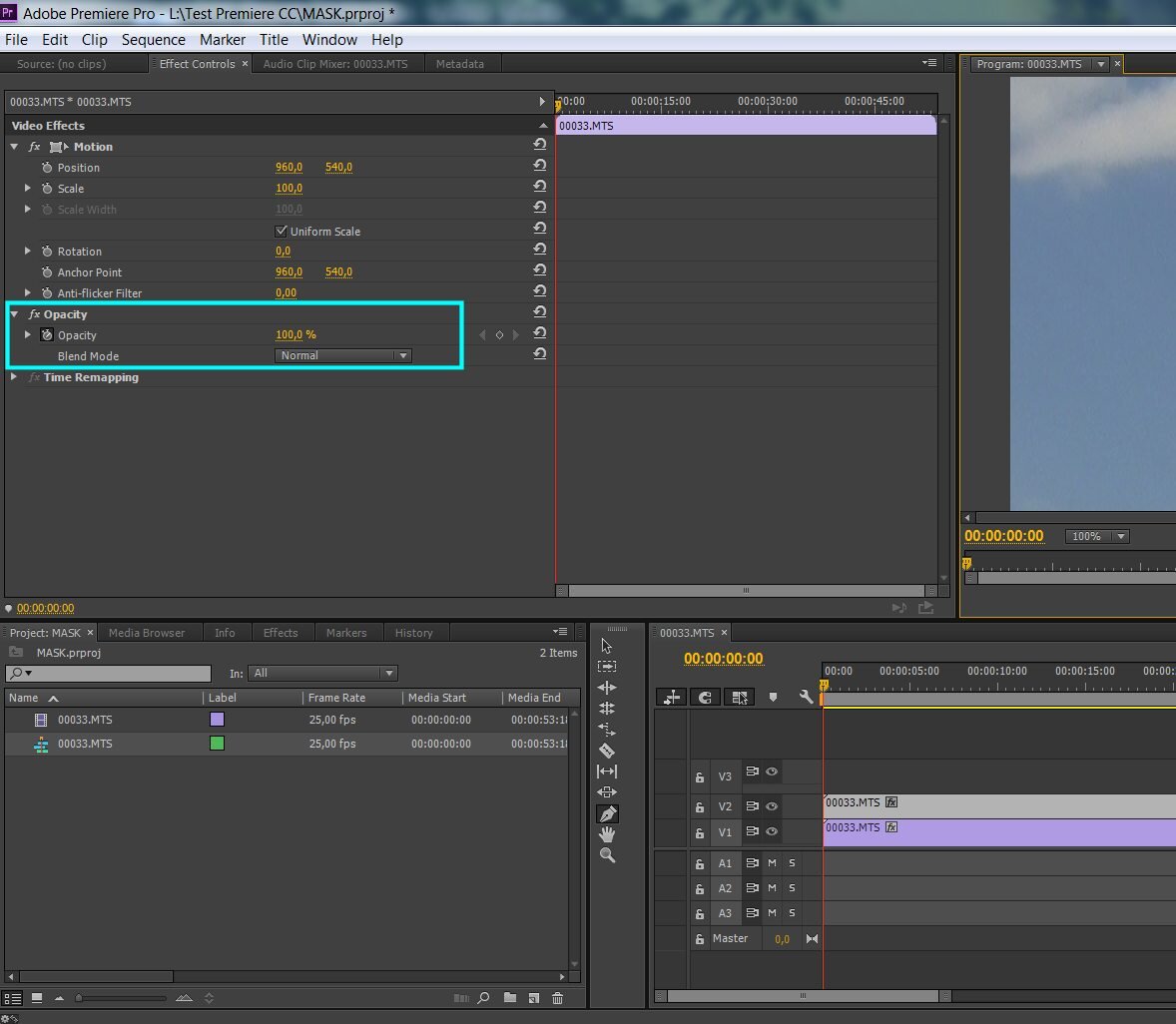Hide track V2 output eye

click(772, 806)
